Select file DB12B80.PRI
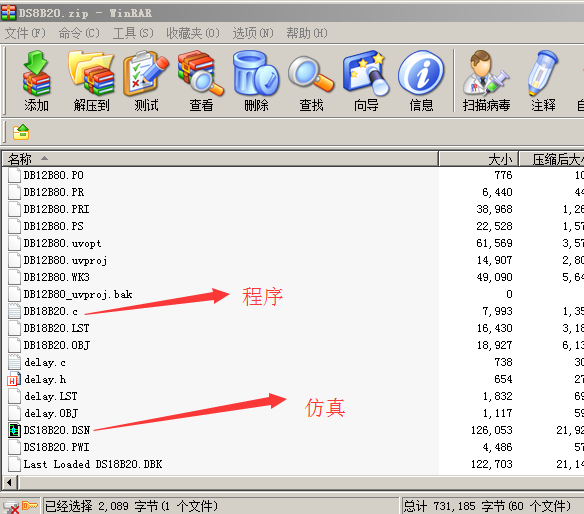Screen dimensions: 584x514 click(x=56, y=209)
